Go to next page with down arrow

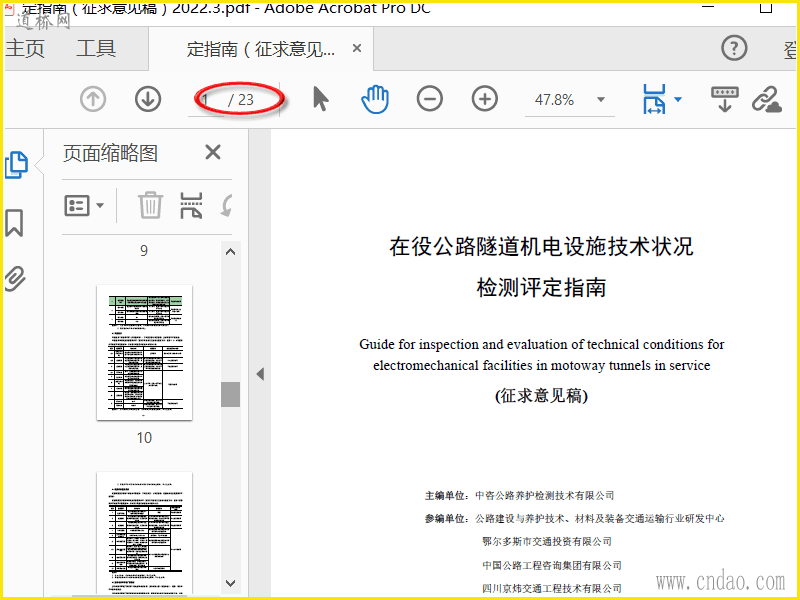148,99
